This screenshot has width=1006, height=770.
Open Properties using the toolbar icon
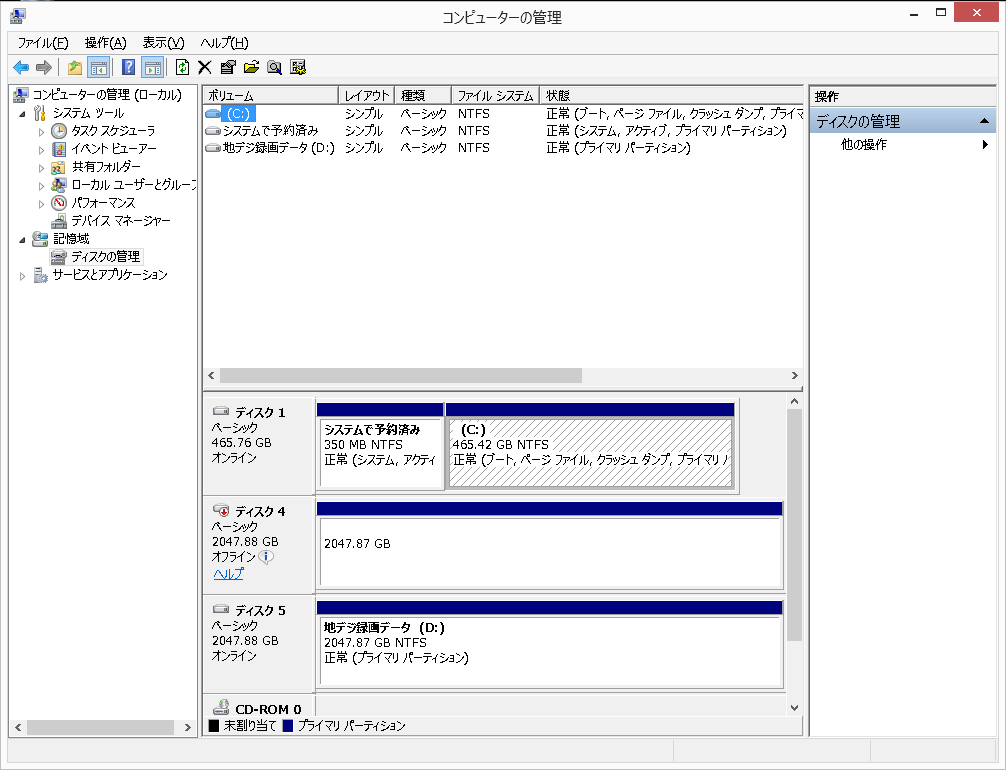228,67
